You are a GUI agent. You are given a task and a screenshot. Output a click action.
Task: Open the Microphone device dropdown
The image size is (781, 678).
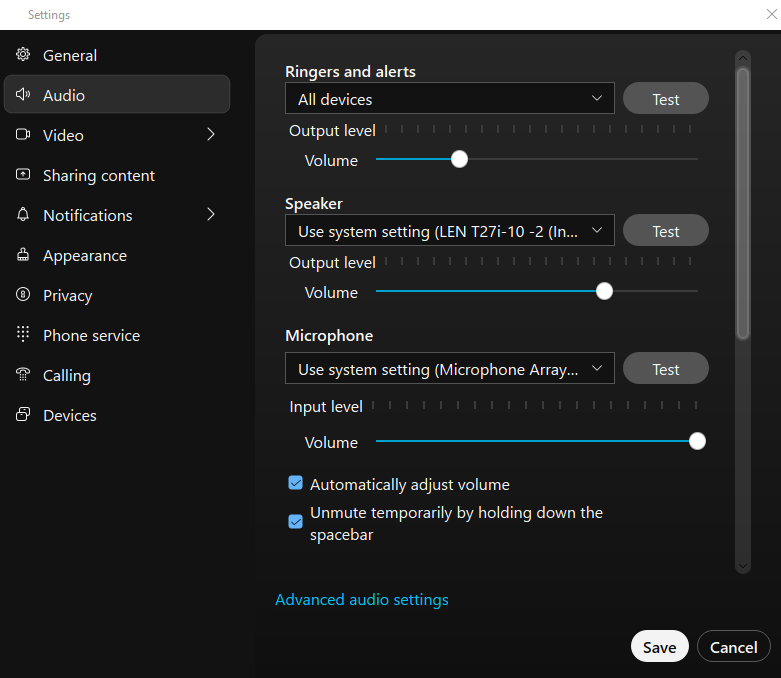click(x=449, y=369)
